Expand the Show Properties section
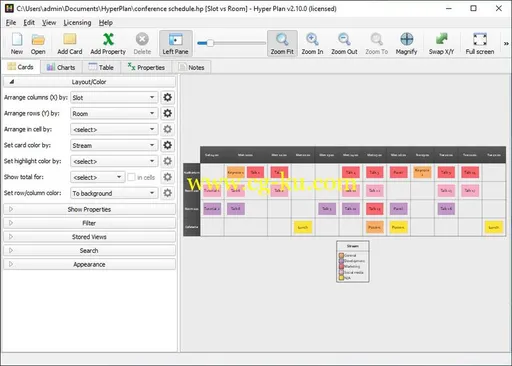512x366 pixels. pyautogui.click(x=89, y=209)
